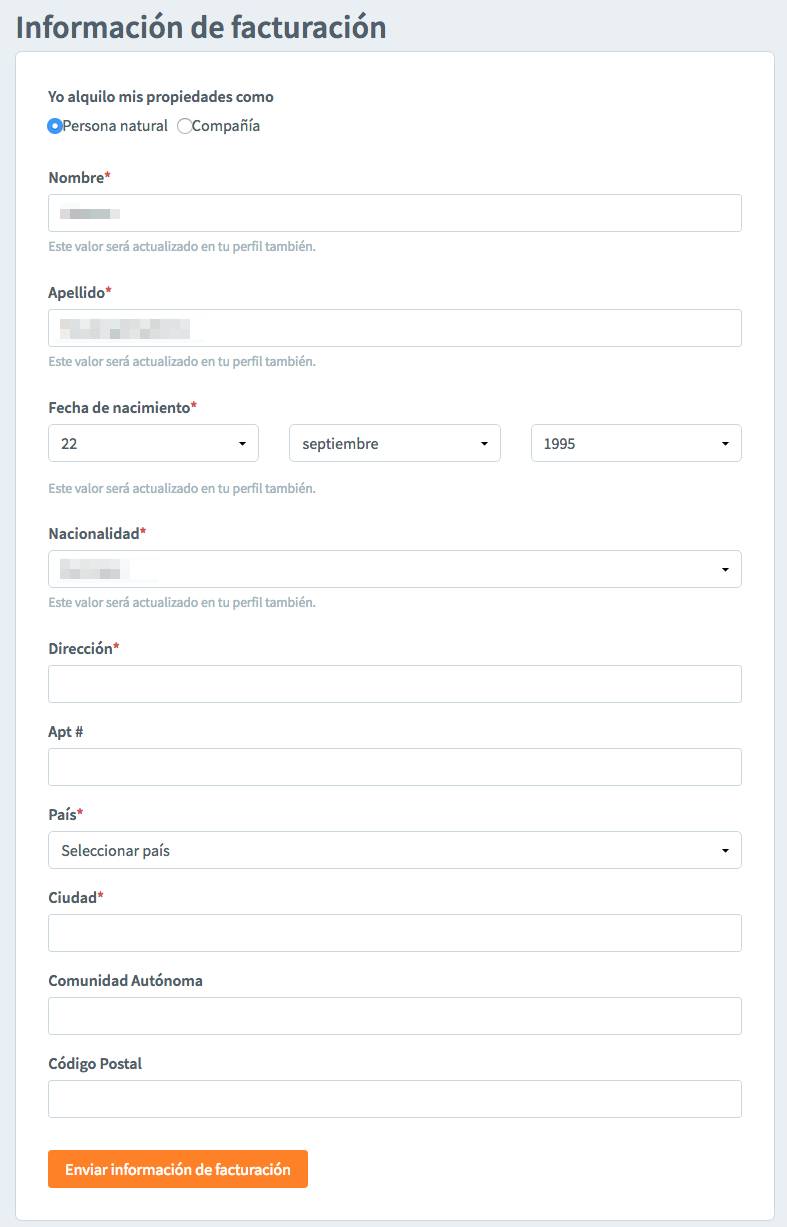The height and width of the screenshot is (1227, 787).
Task: Expand the 1995 birth year dropdown
Action: pos(636,443)
